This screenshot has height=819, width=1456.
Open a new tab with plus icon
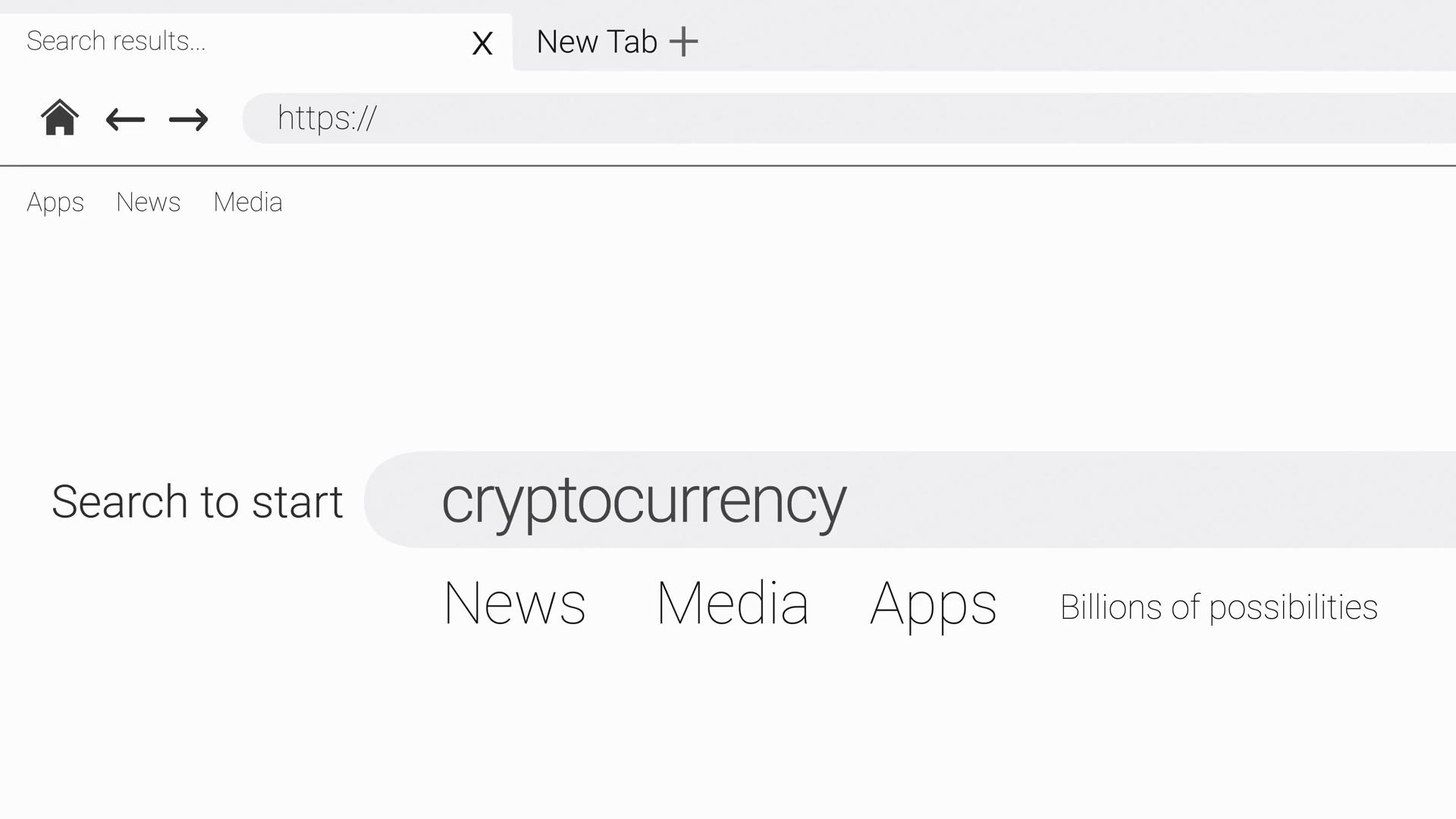[x=683, y=42]
